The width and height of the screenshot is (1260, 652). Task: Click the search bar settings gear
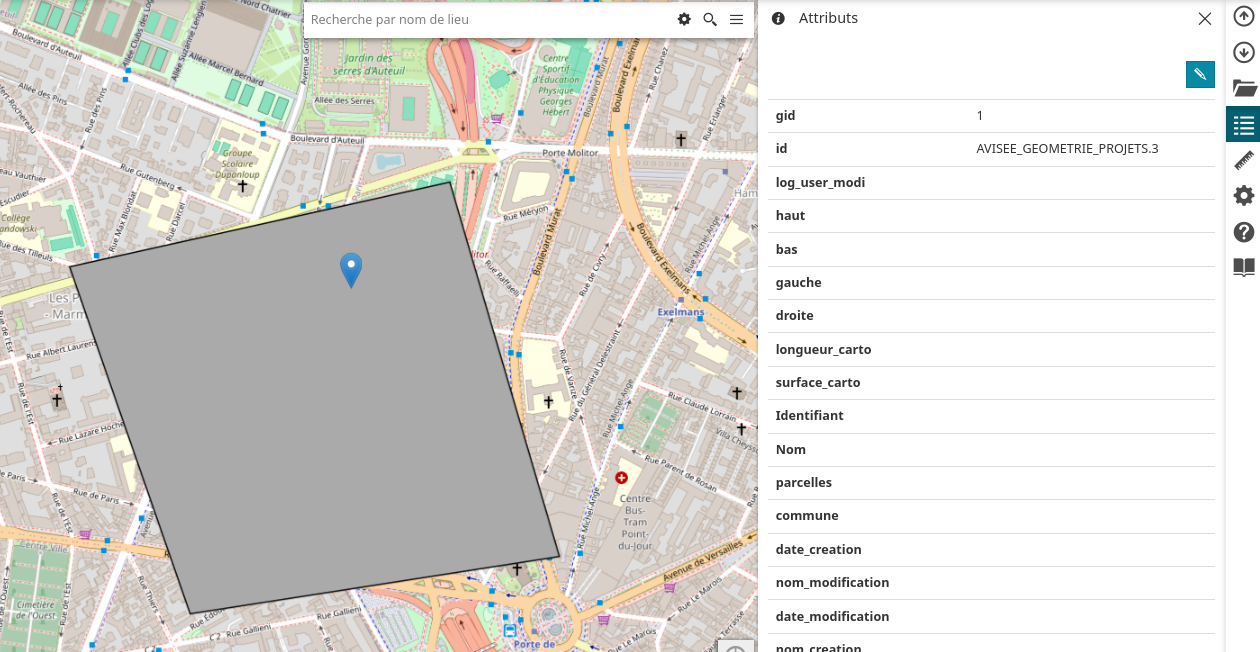click(x=684, y=19)
